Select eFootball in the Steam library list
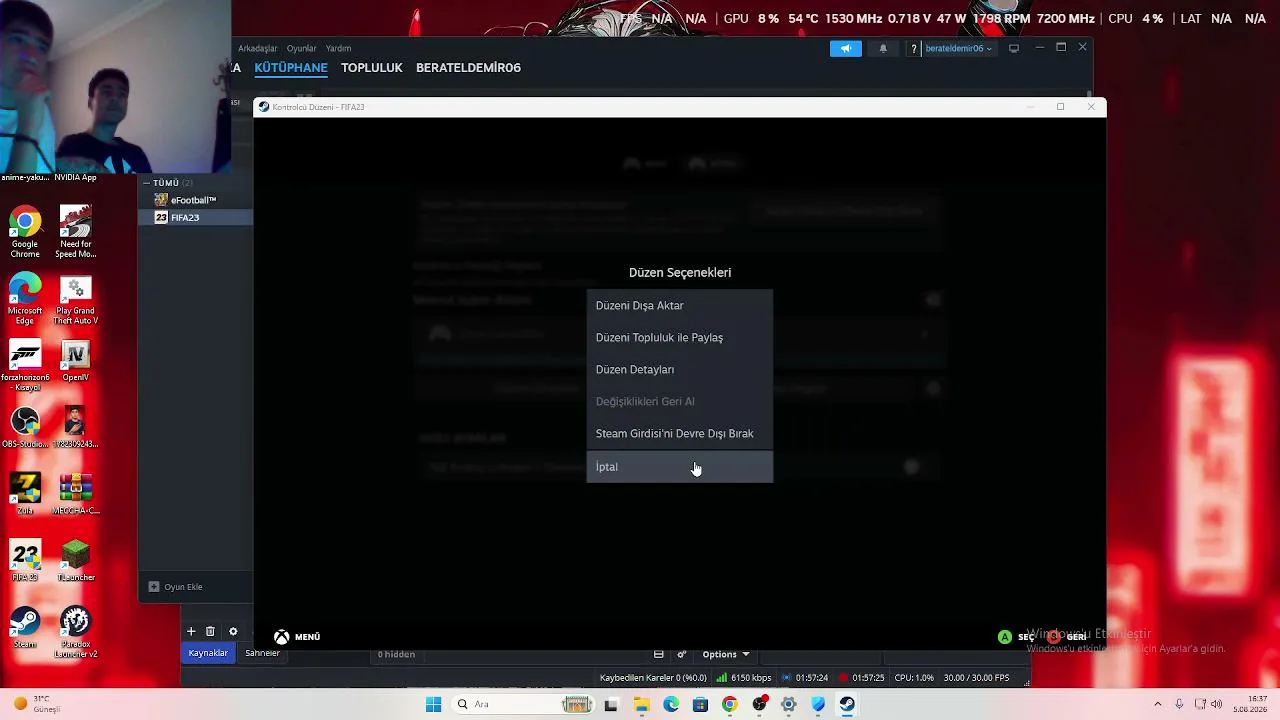 tap(195, 200)
